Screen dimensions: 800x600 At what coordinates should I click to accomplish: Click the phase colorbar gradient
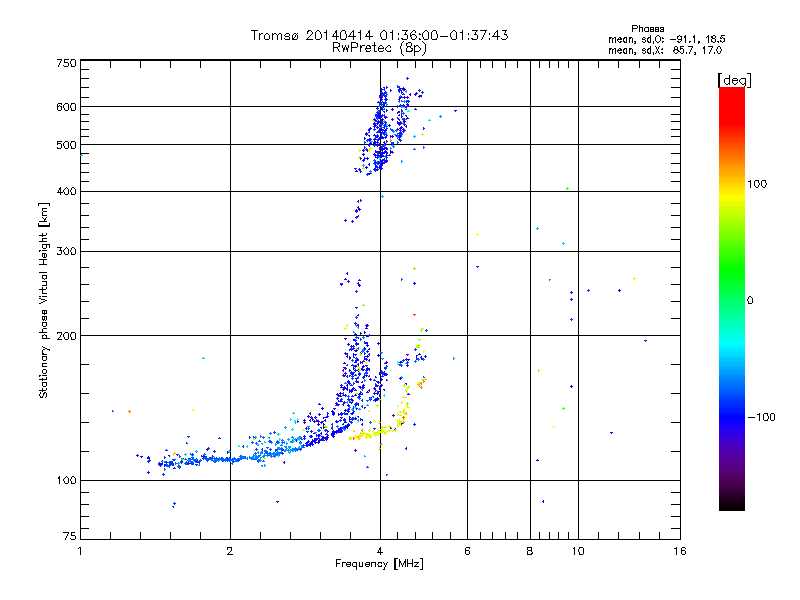[732, 298]
